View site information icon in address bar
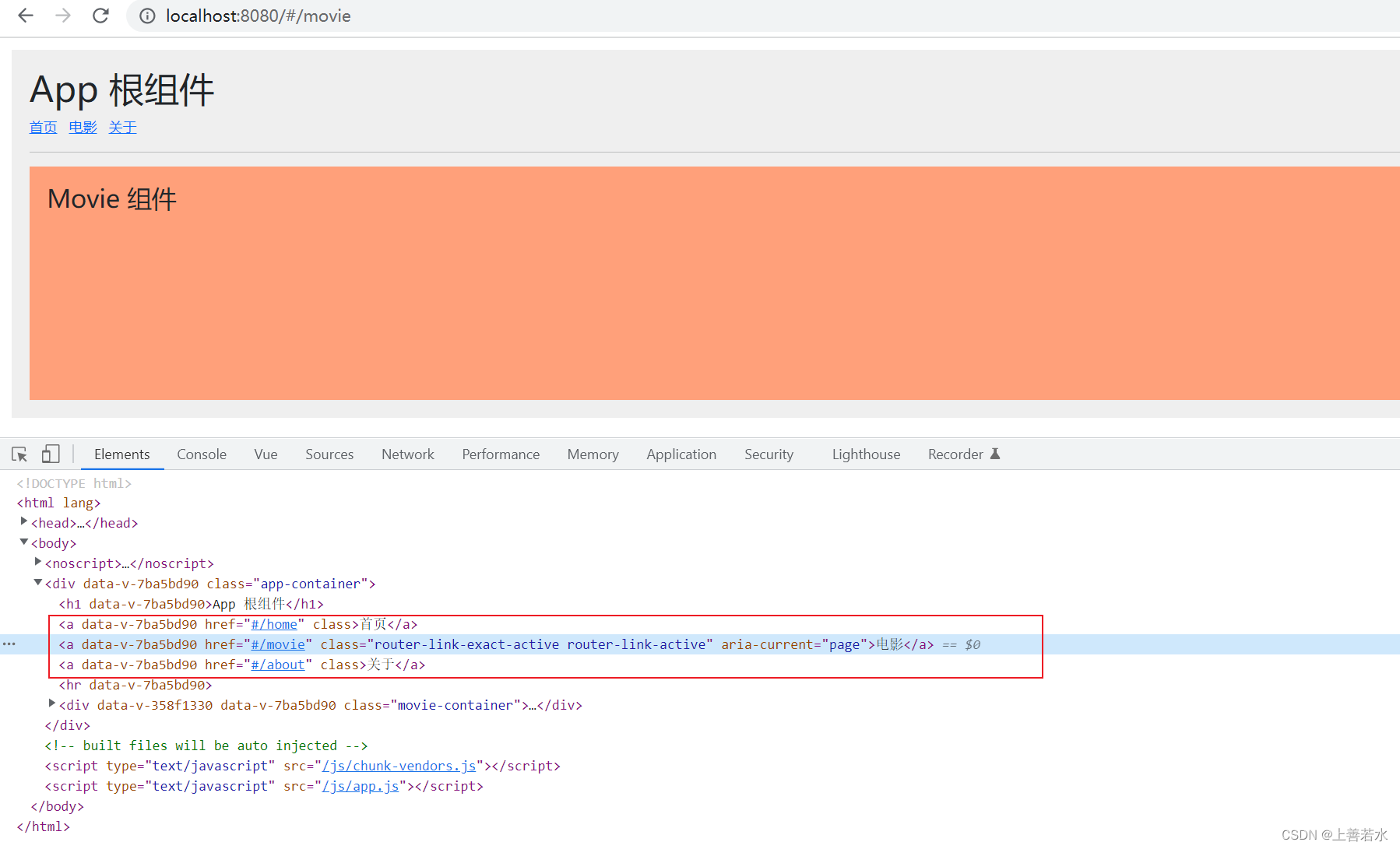Image resolution: width=1400 pixels, height=849 pixels. pyautogui.click(x=147, y=16)
